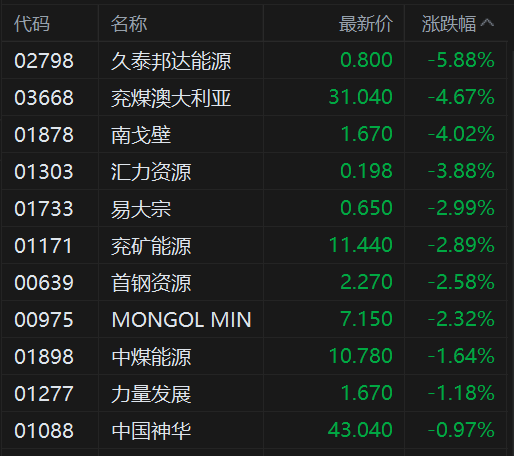514x456 pixels.
Task: Open 中国神华 stock details
Action: click(151, 431)
